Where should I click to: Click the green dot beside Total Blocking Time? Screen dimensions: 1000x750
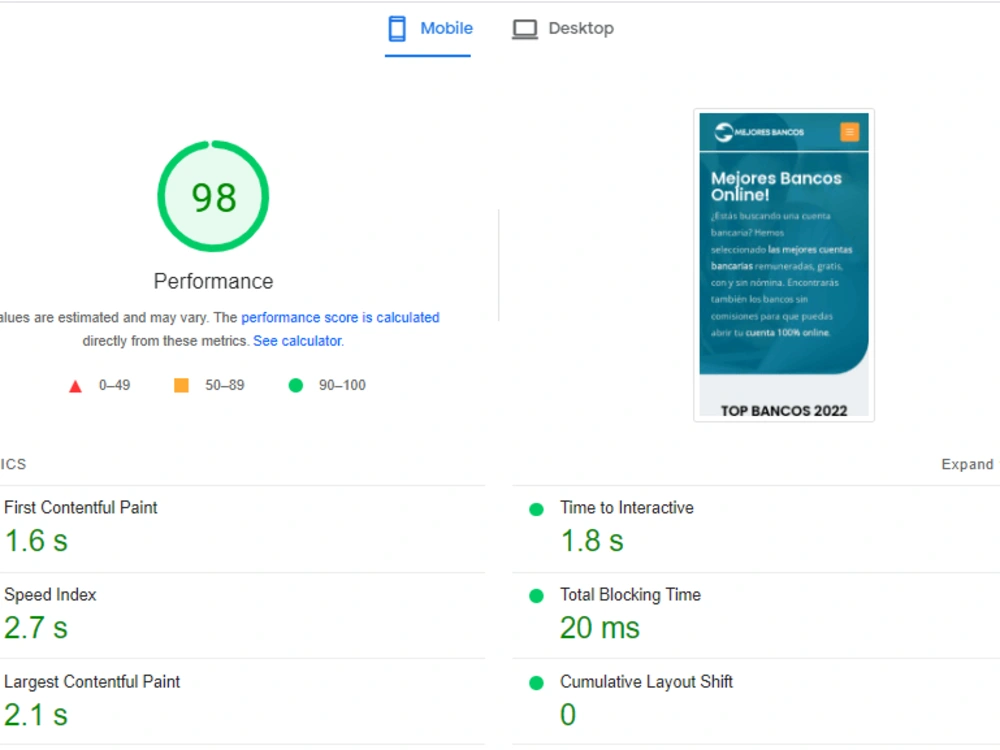coord(536,596)
